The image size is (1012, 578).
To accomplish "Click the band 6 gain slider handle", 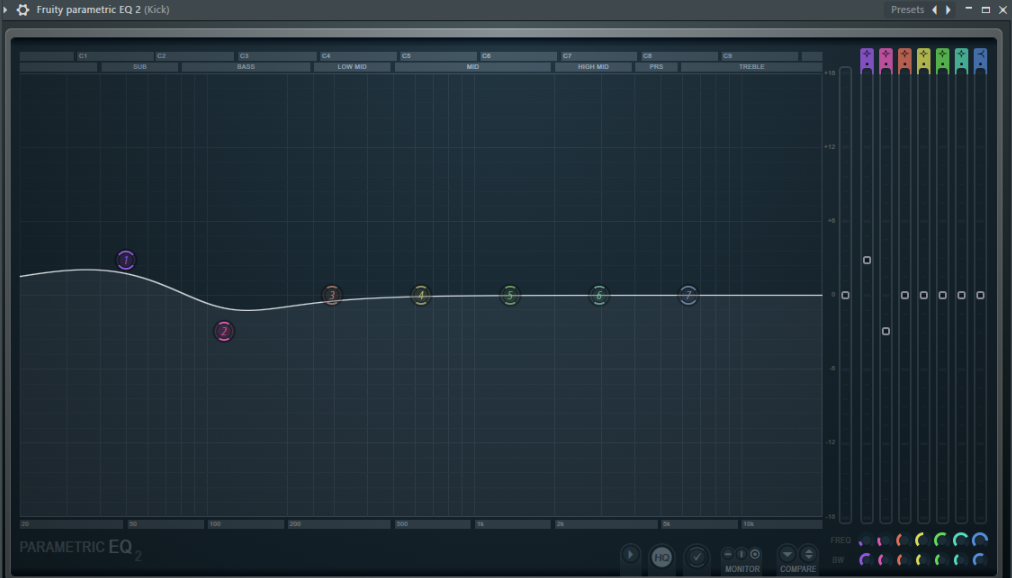I will pos(962,295).
